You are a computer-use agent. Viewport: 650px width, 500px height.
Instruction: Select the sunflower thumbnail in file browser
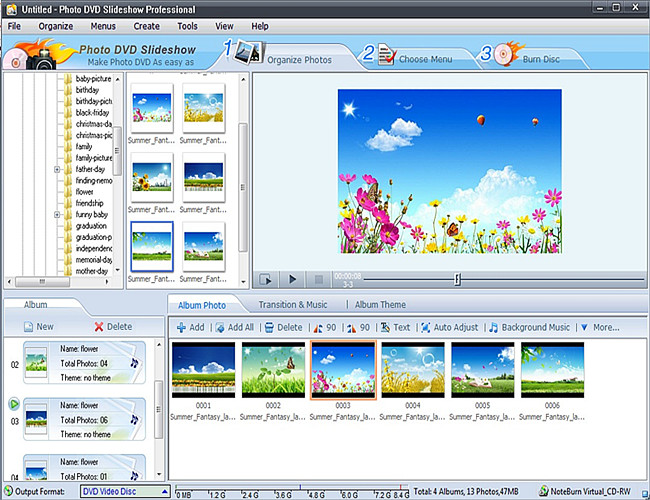(152, 177)
